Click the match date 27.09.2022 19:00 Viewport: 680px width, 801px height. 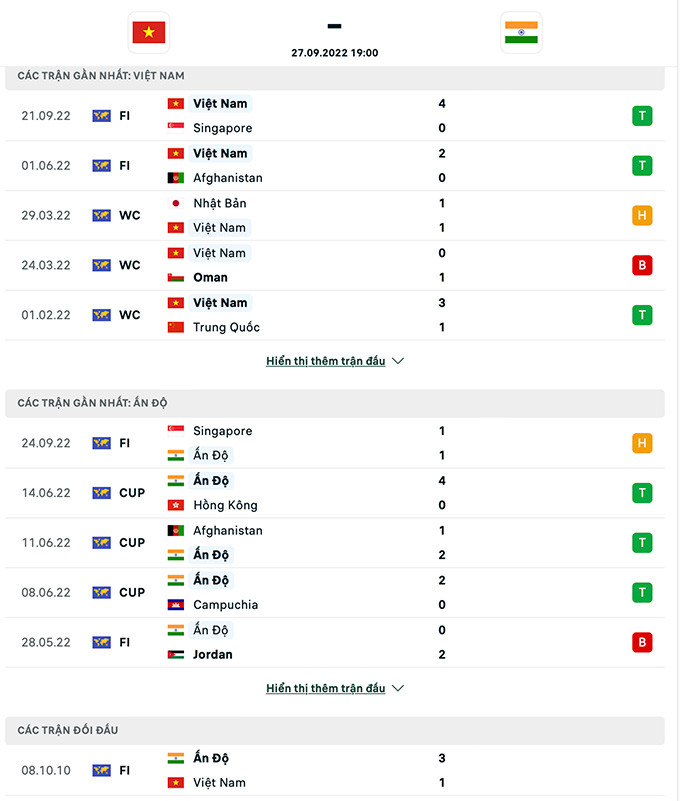[334, 53]
